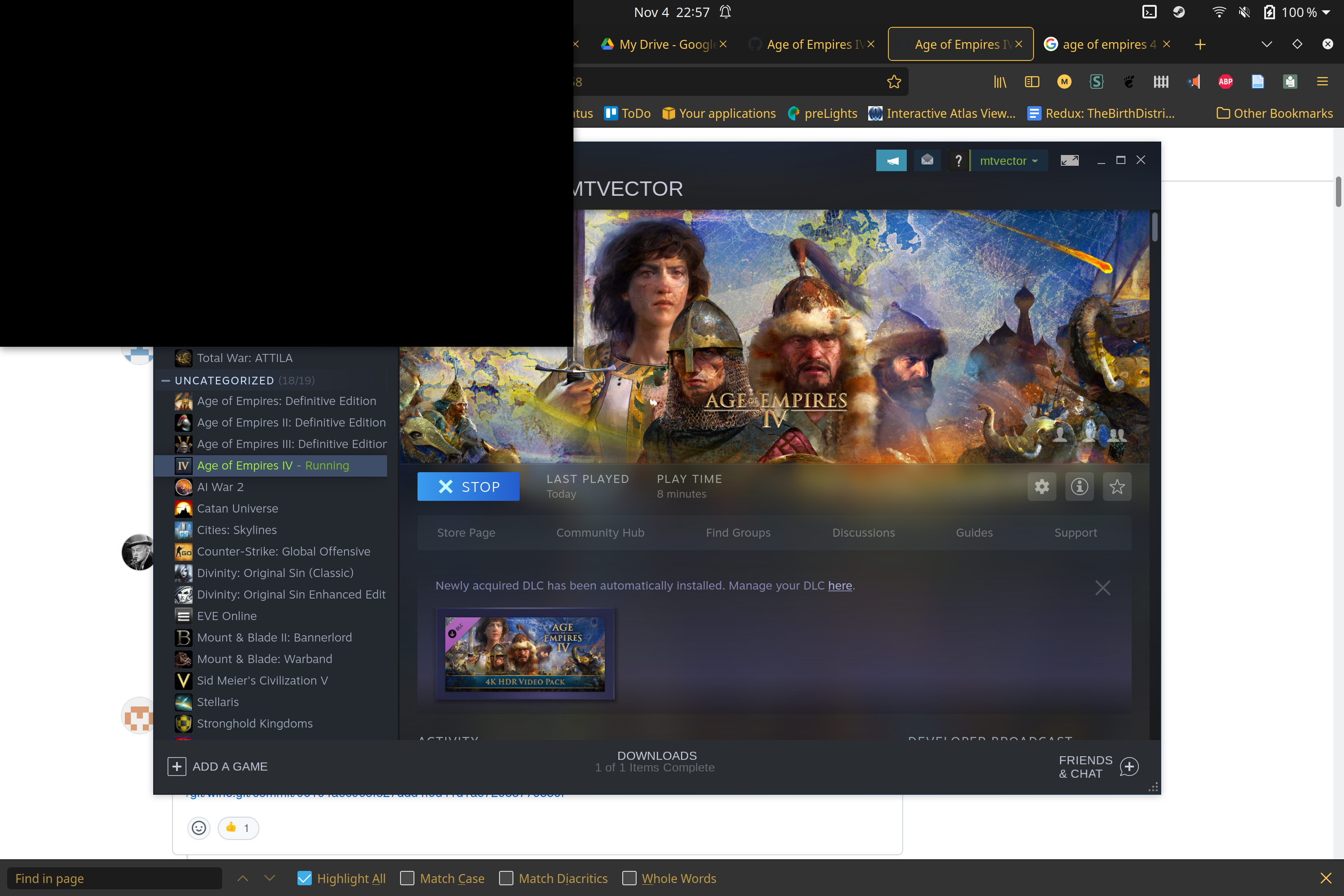Enable Match Diacritics checkbox
This screenshot has width=1344, height=896.
(506, 878)
